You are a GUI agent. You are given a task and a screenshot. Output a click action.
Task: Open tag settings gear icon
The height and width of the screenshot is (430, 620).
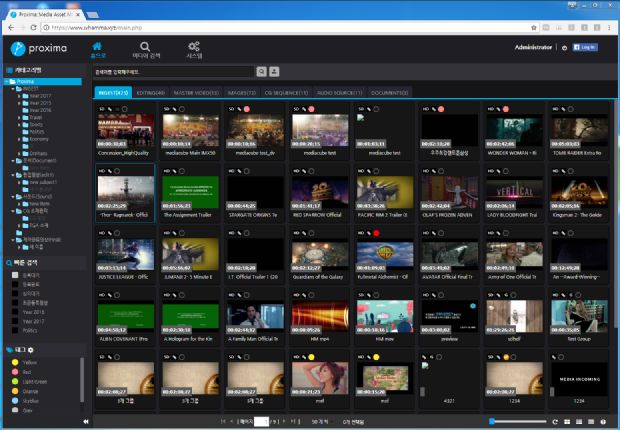(31, 350)
